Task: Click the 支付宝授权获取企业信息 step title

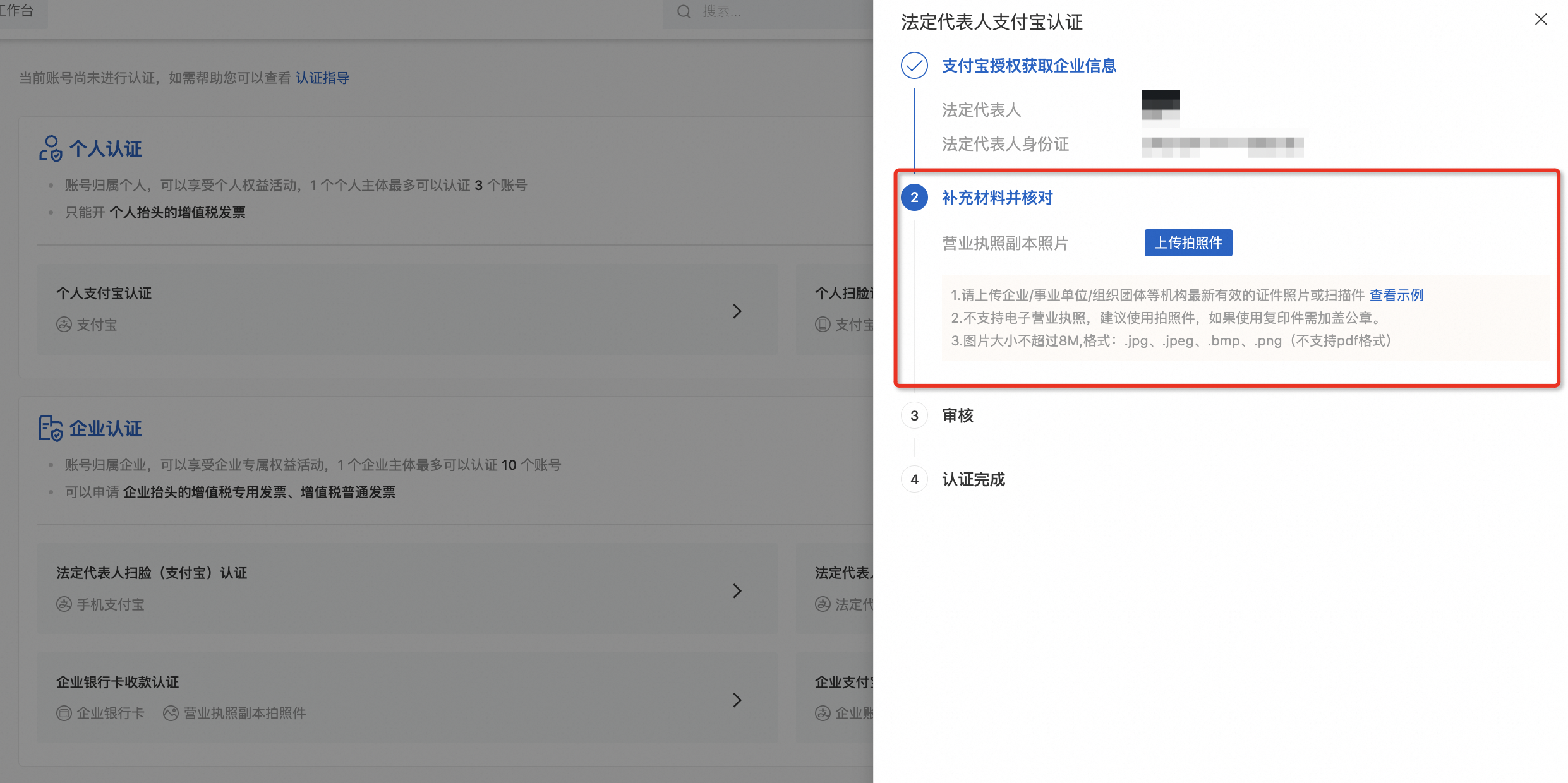Action: (x=1029, y=66)
